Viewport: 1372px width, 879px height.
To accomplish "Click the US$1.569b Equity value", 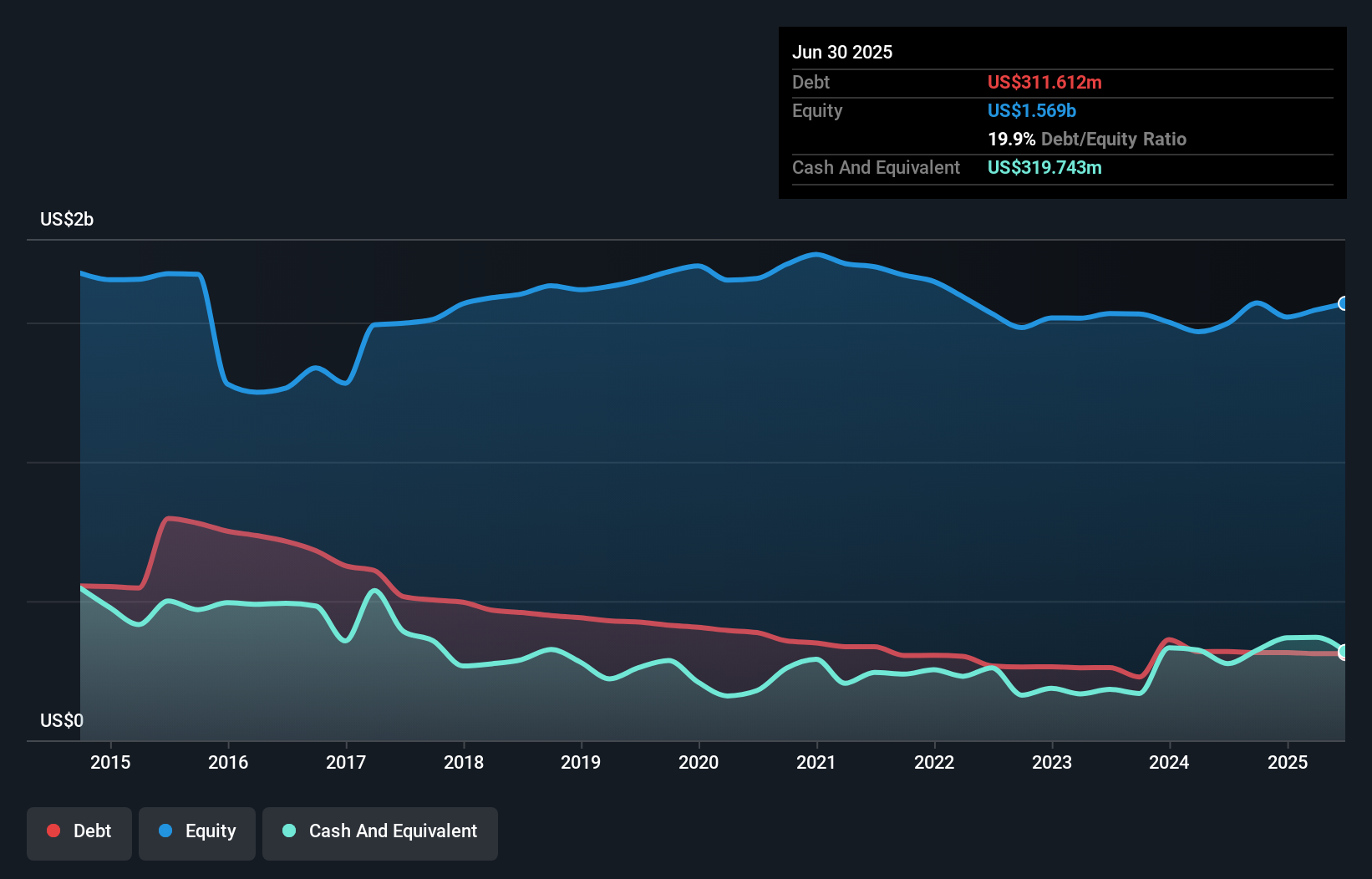I will (1032, 110).
